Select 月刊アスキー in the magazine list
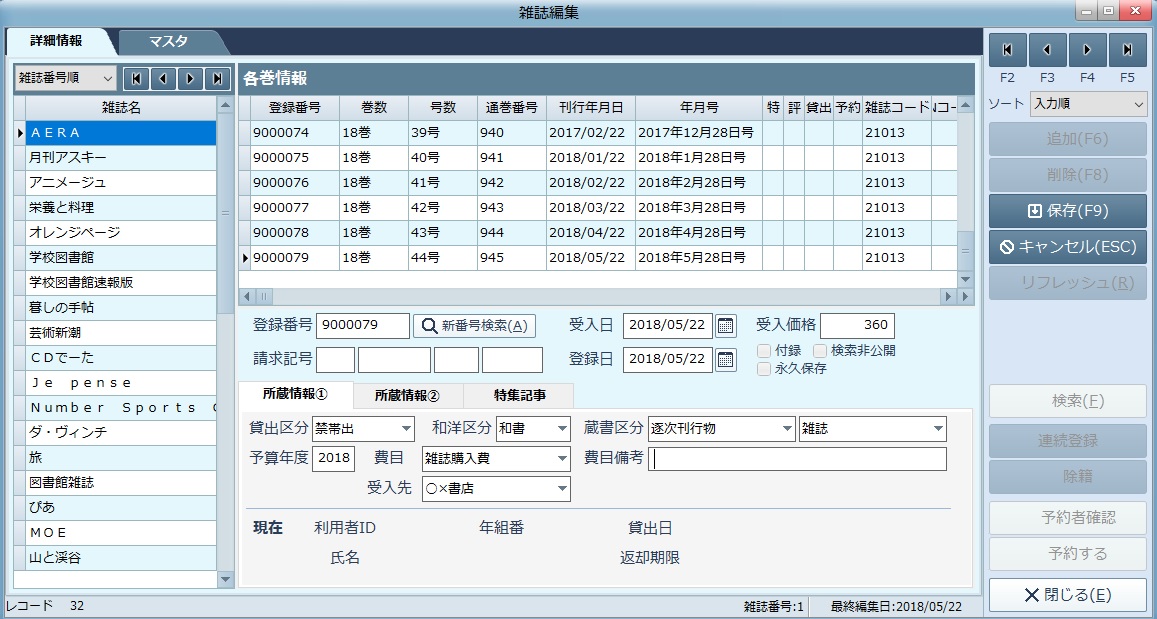The image size is (1157, 619). click(122, 158)
